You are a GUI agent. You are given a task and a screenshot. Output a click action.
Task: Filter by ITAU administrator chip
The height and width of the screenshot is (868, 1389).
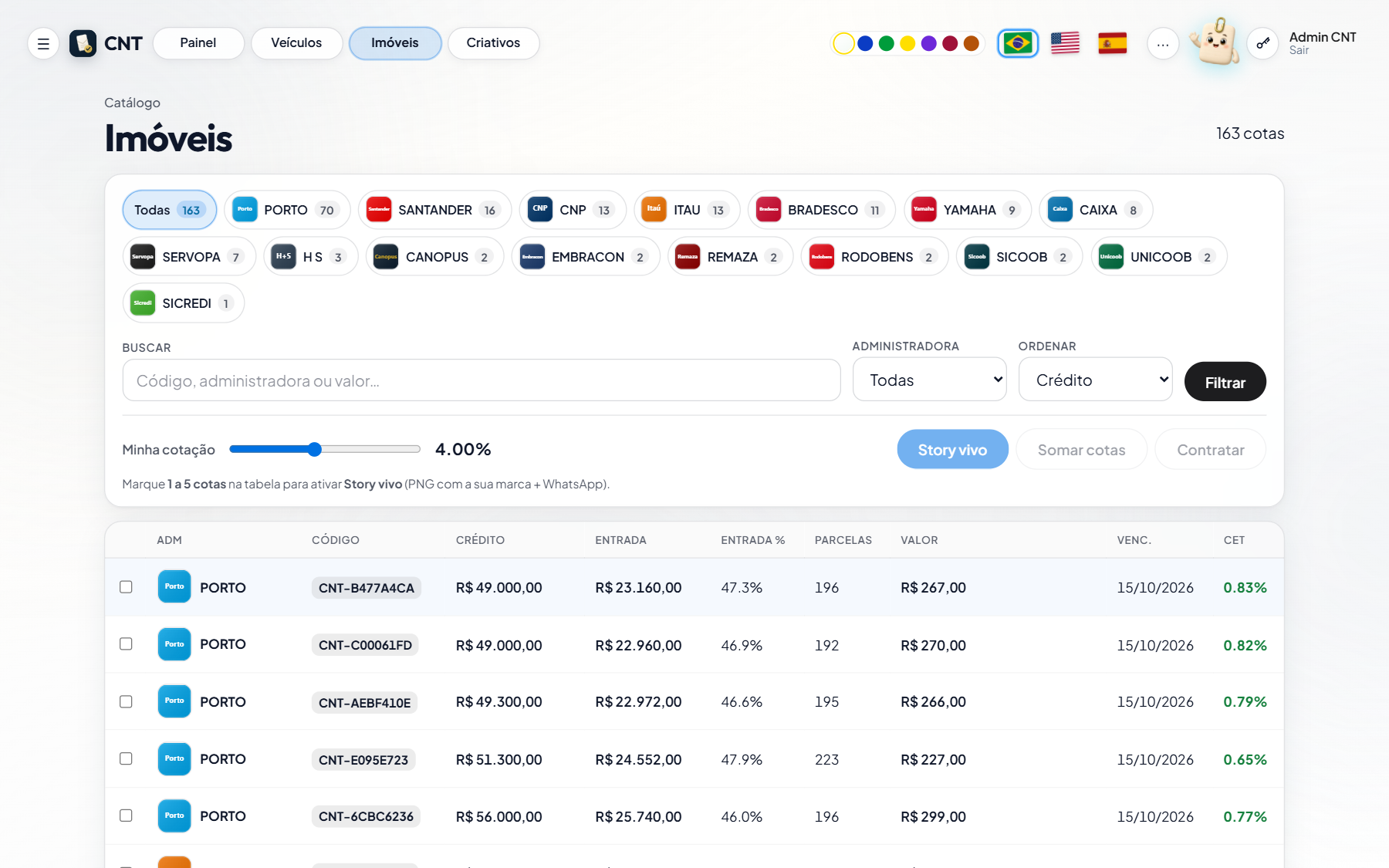687,210
